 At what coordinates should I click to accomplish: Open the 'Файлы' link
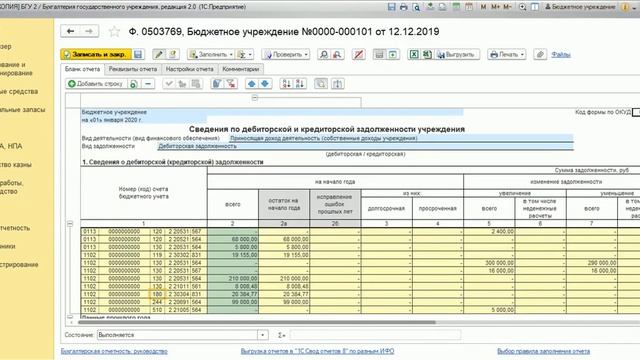coord(560,54)
